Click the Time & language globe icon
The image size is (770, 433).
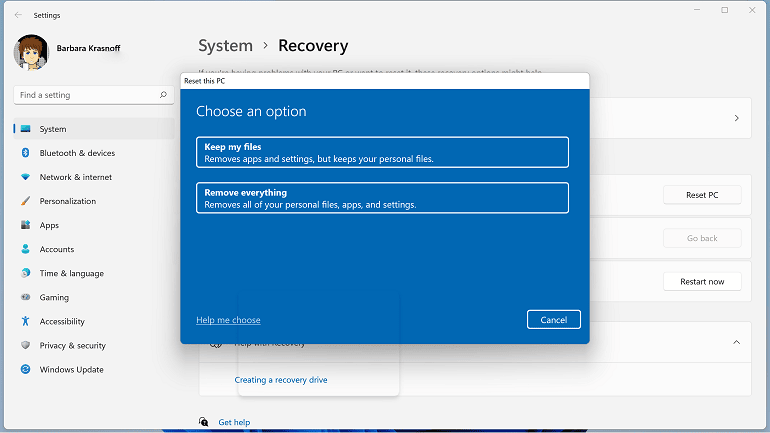tap(26, 273)
